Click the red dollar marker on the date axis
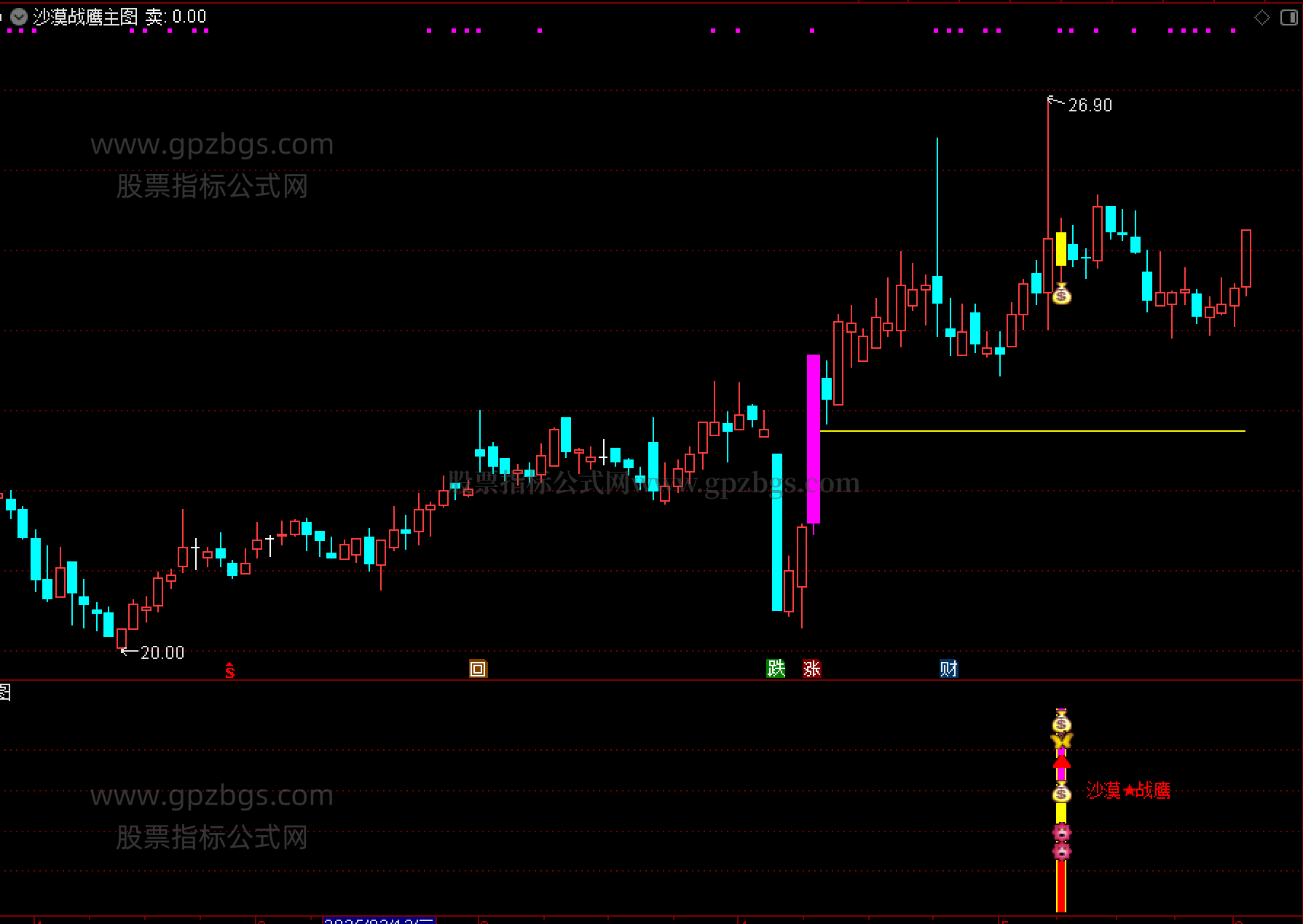This screenshot has width=1303, height=924. click(x=229, y=670)
